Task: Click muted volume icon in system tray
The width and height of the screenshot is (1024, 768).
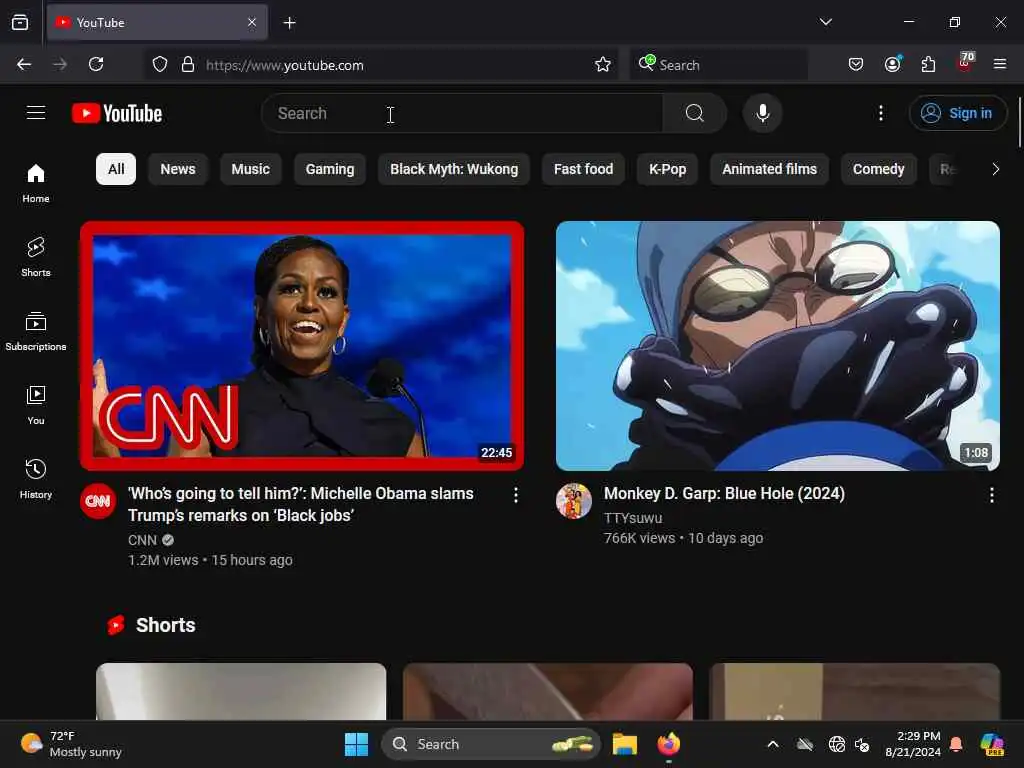Action: click(862, 744)
